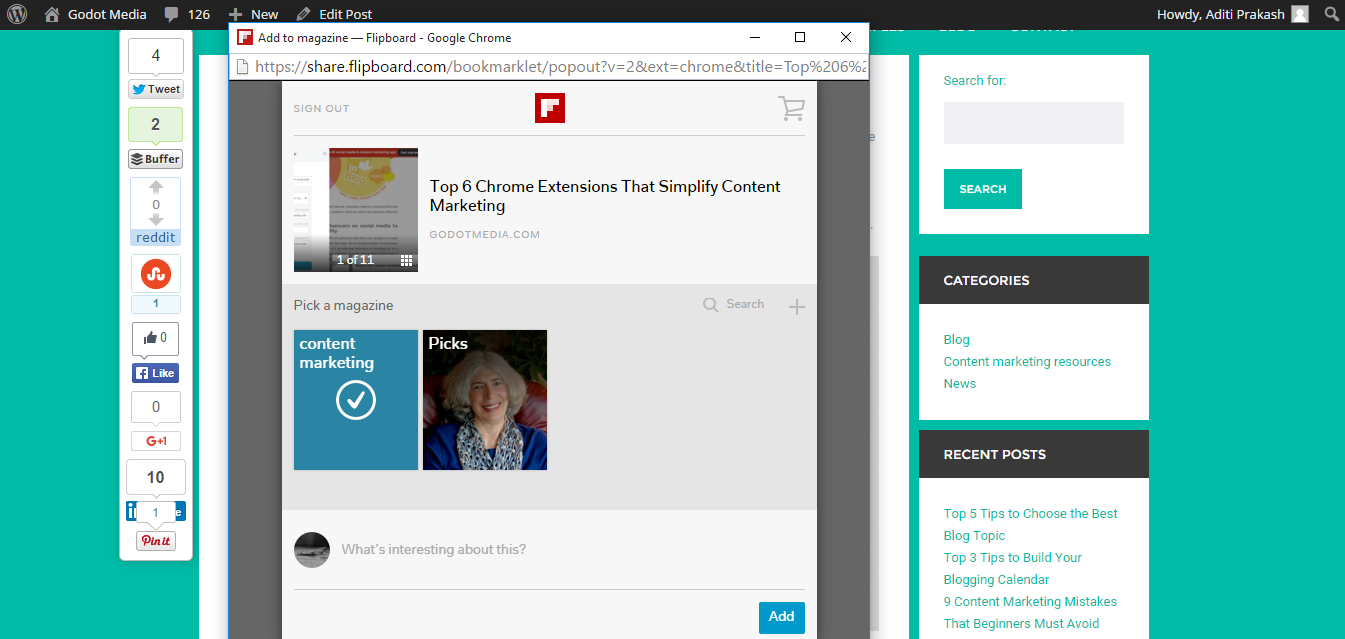Open the Blog category
The image size is (1345, 639).
click(957, 340)
